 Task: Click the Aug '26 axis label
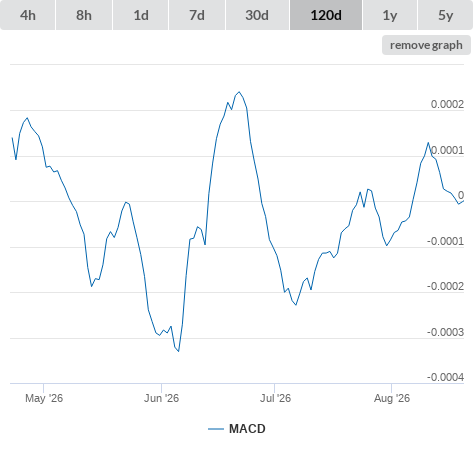[x=392, y=398]
